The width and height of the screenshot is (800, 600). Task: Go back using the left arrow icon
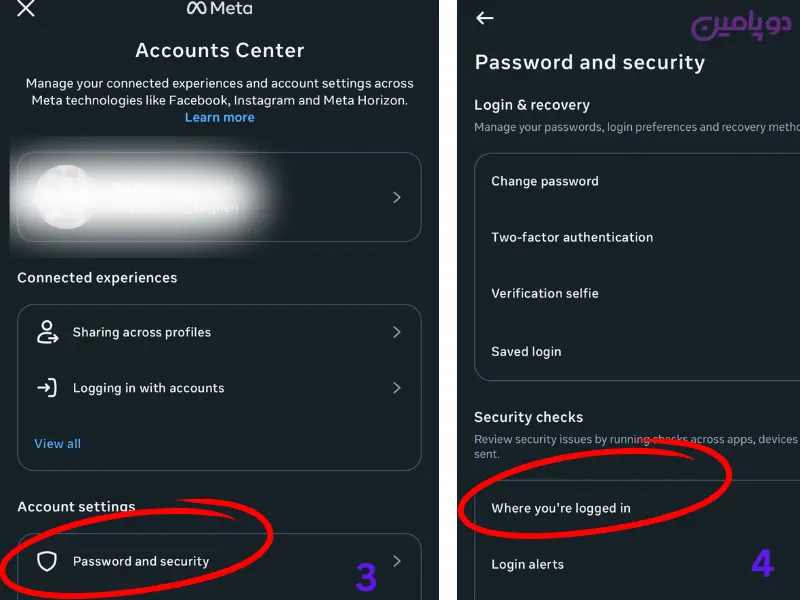pyautogui.click(x=485, y=18)
